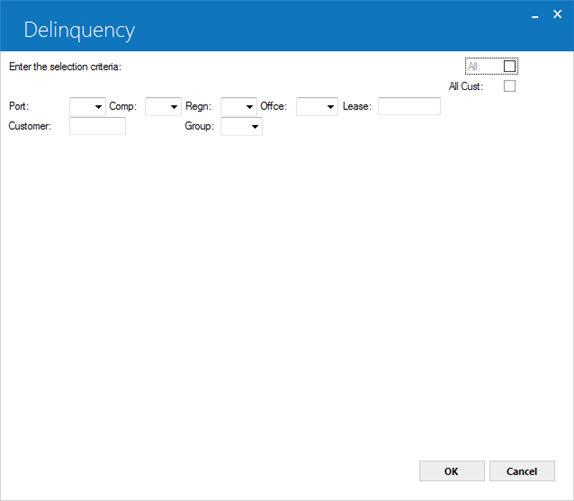The height and width of the screenshot is (501, 574).
Task: Click the 'All Cust:' label text
Action: tap(466, 86)
